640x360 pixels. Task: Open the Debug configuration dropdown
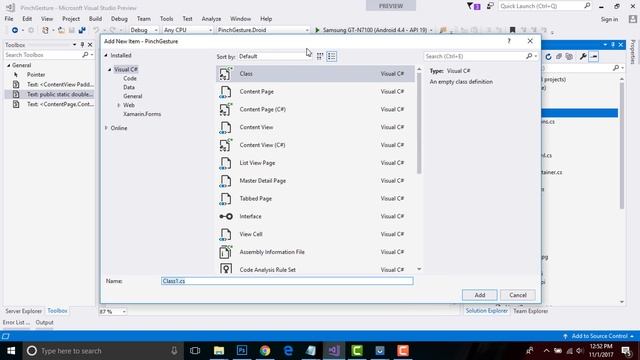(144, 30)
